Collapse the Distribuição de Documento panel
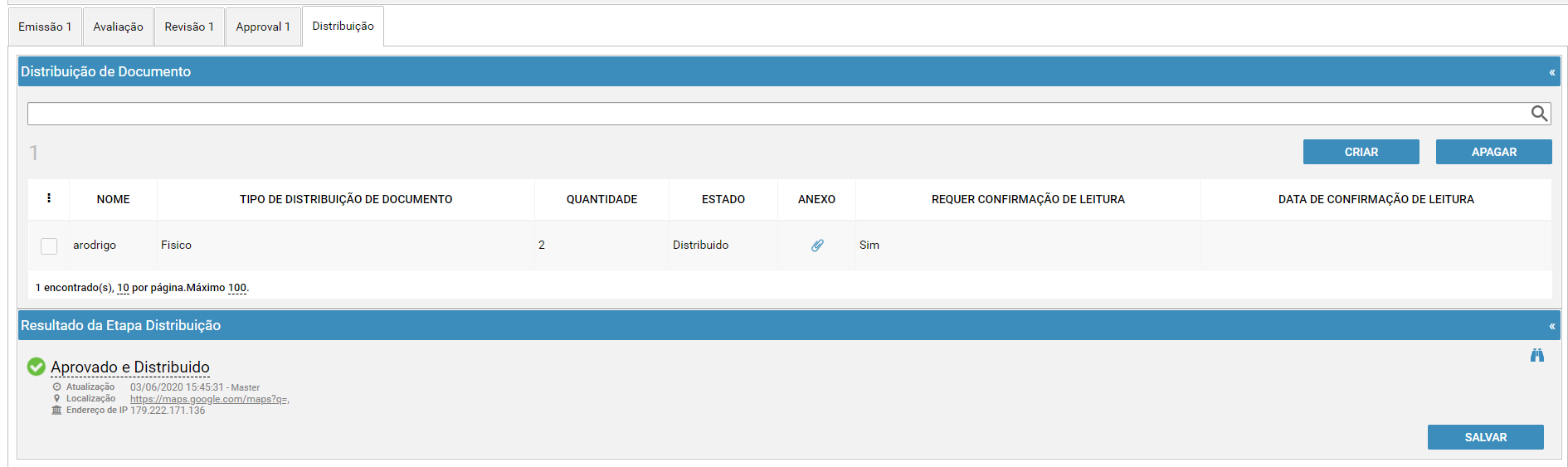 click(1551, 72)
